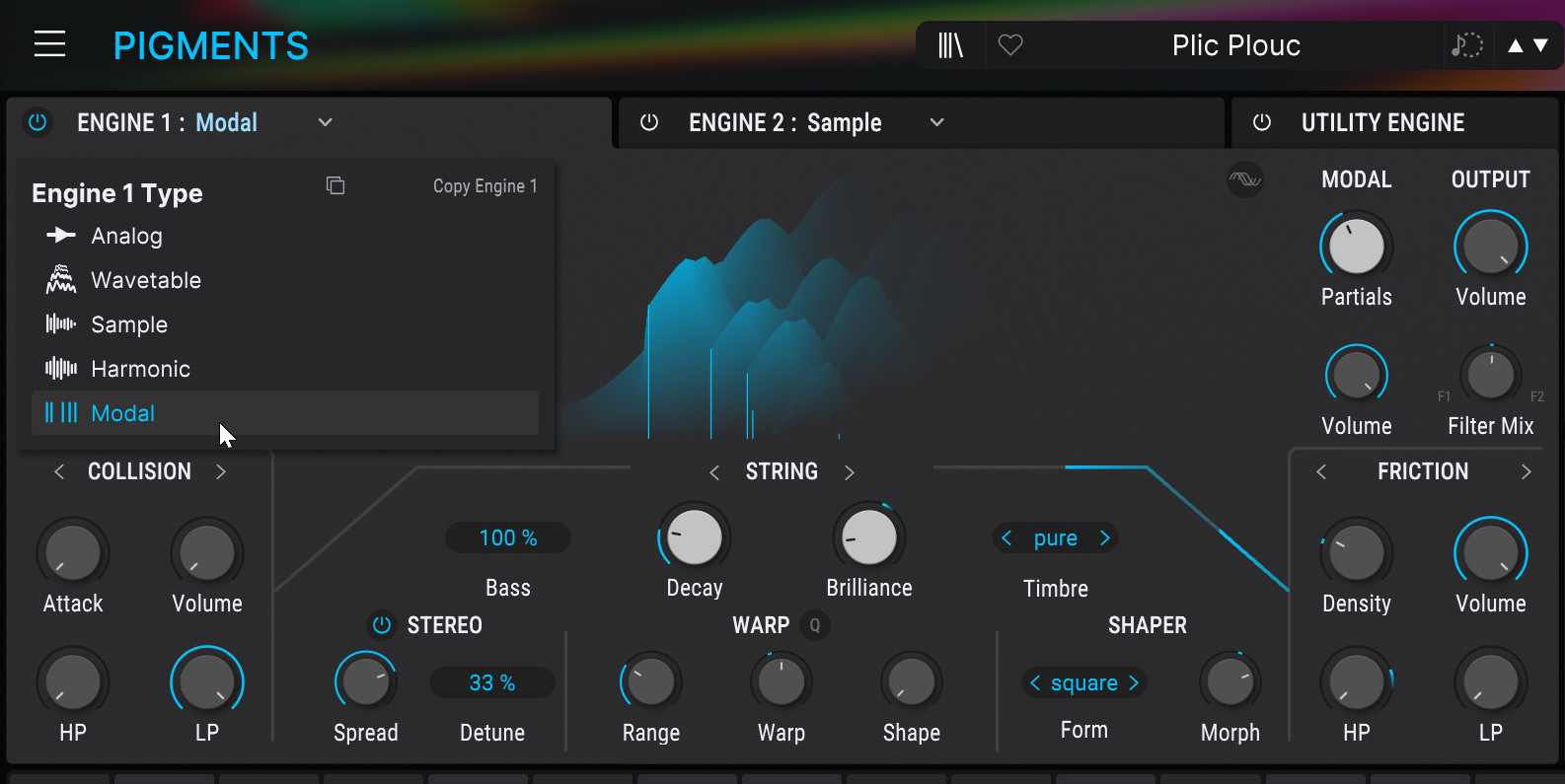Load previous preset with up arrow
Image resolution: width=1565 pixels, height=784 pixels.
click(1516, 45)
